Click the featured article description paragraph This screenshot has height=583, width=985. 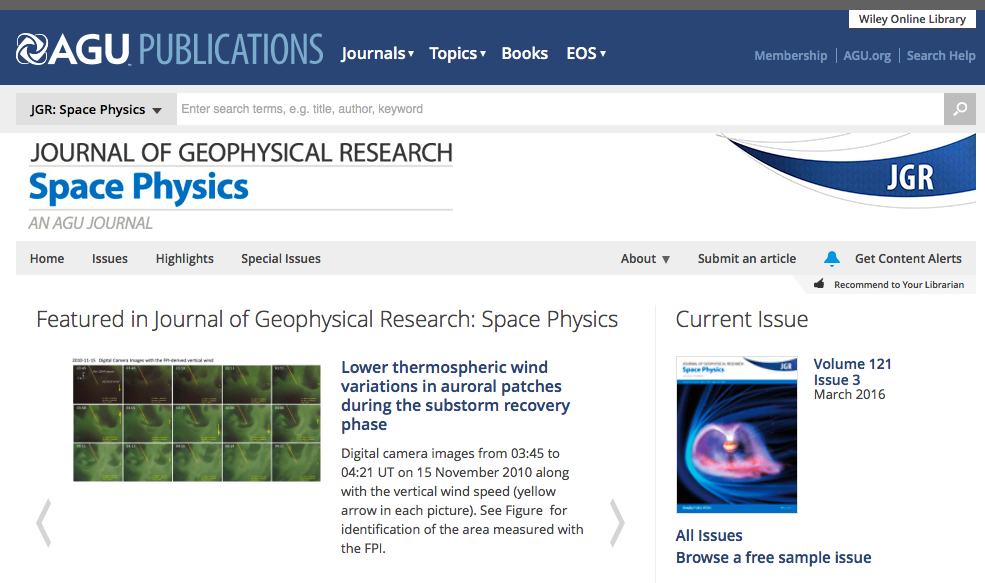[462, 501]
